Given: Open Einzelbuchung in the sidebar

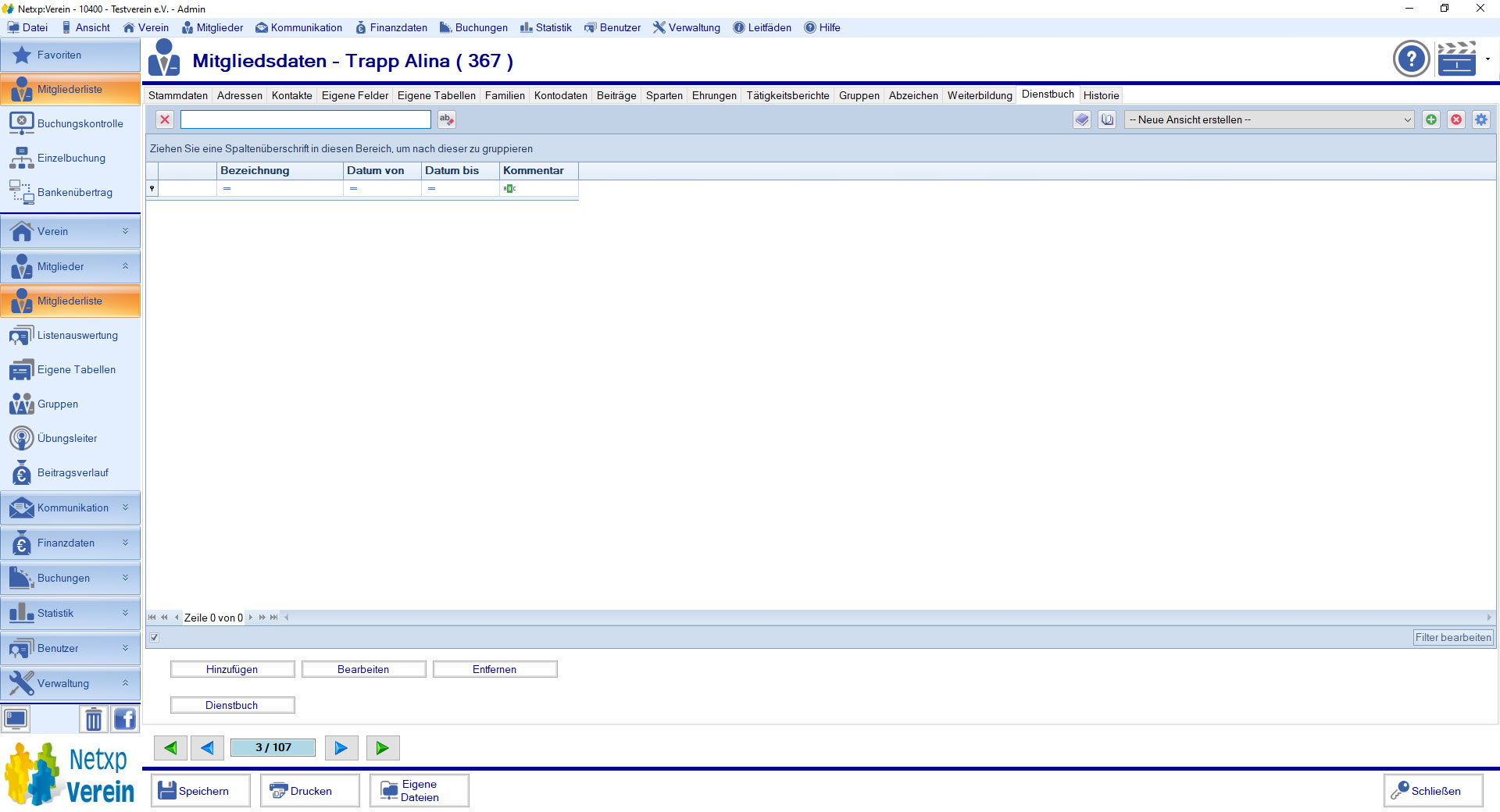Looking at the screenshot, I should [70, 158].
